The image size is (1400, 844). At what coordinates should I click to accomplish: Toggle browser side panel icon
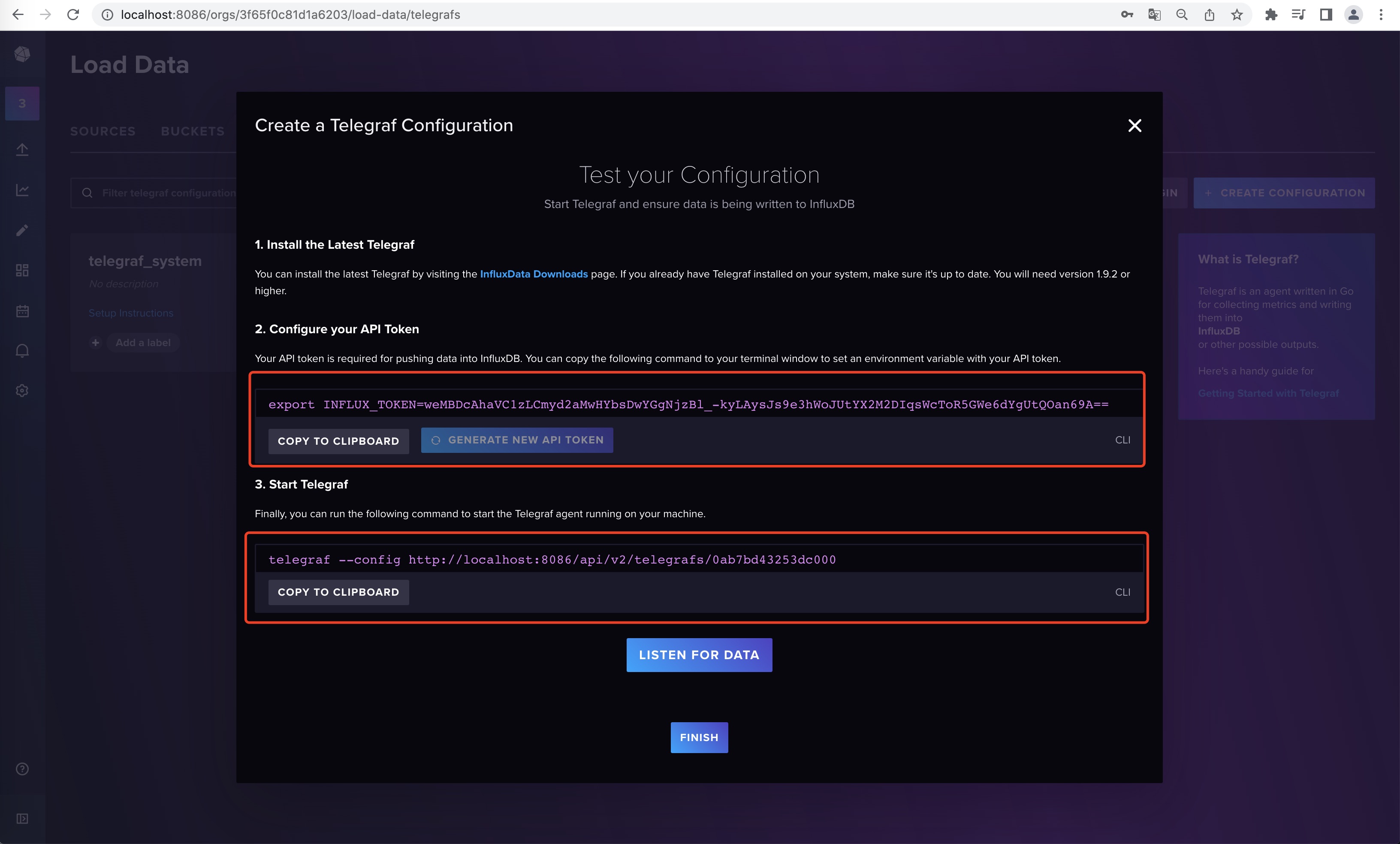(x=1326, y=15)
